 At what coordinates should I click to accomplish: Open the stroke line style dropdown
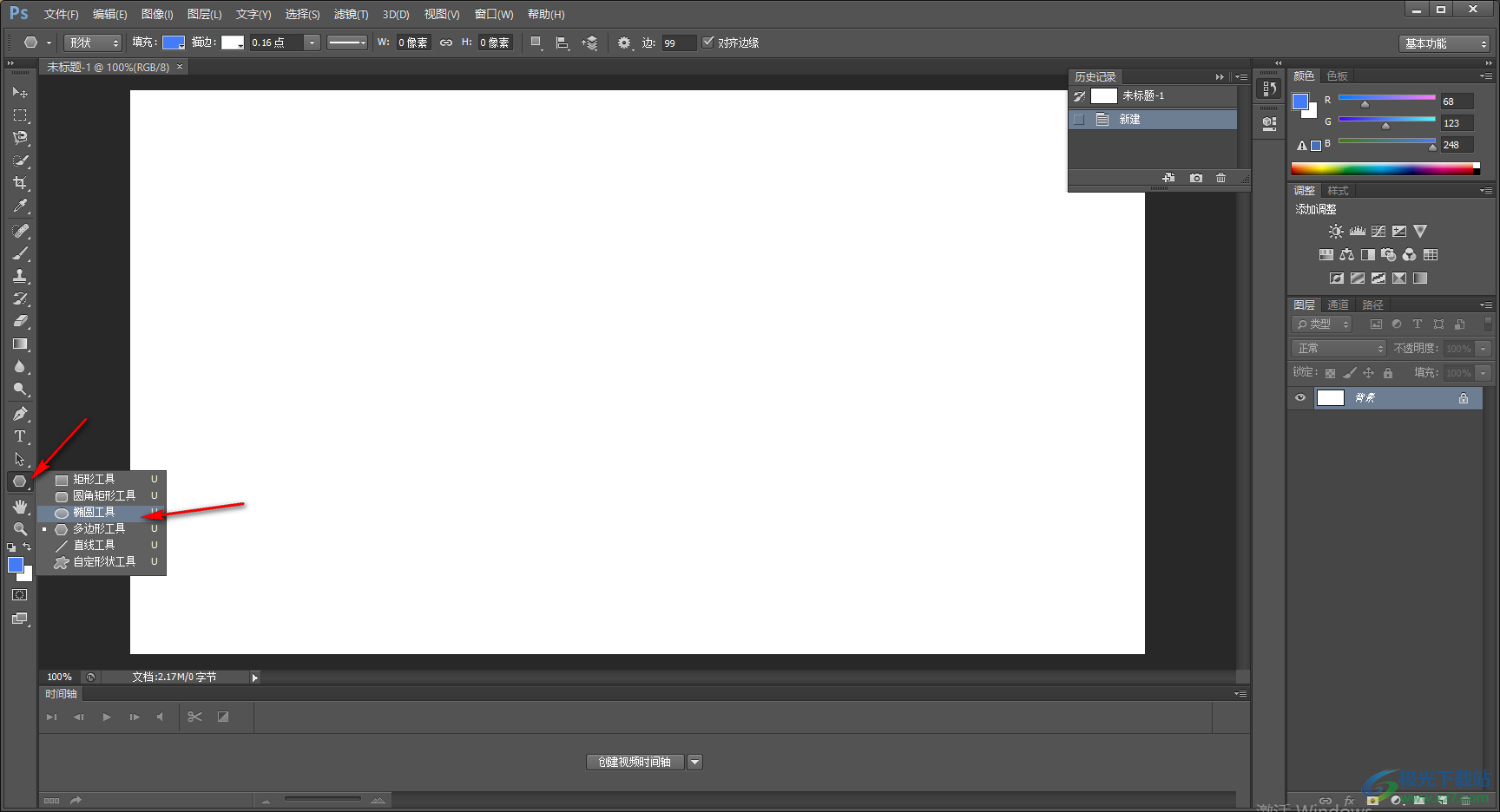click(347, 43)
